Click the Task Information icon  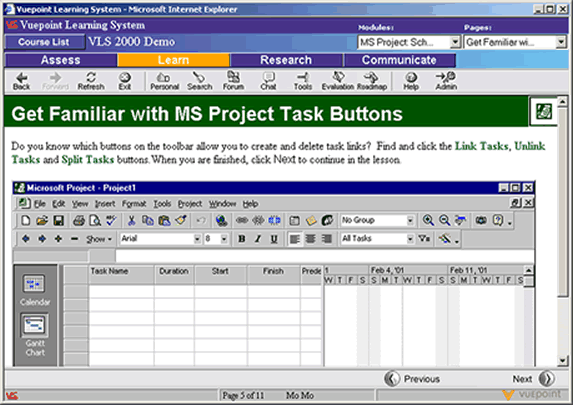[x=294, y=220]
